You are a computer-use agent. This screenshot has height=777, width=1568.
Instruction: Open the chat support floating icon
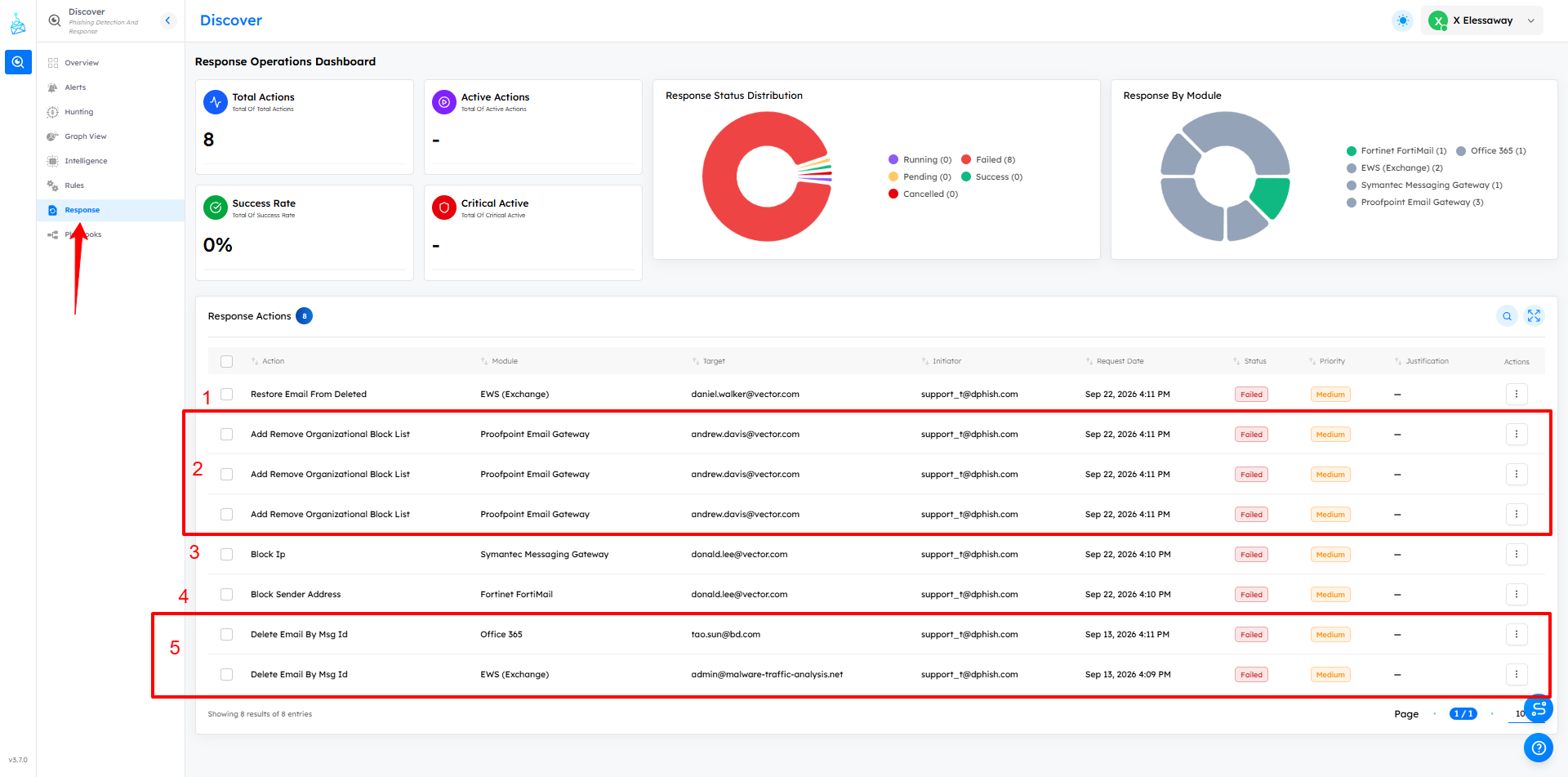click(x=1539, y=708)
